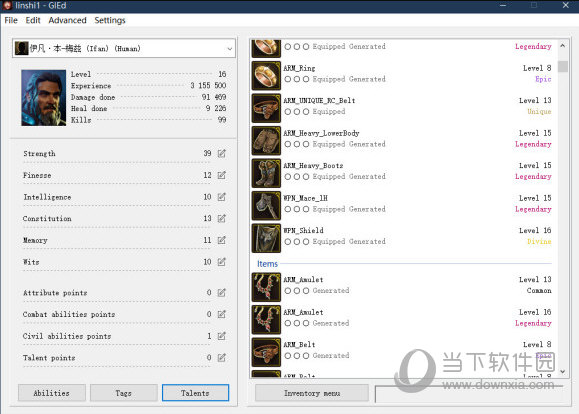
Task: Click first rune slot circle of ARM_UNIQUE_RC_Belt
Action: (x=288, y=112)
